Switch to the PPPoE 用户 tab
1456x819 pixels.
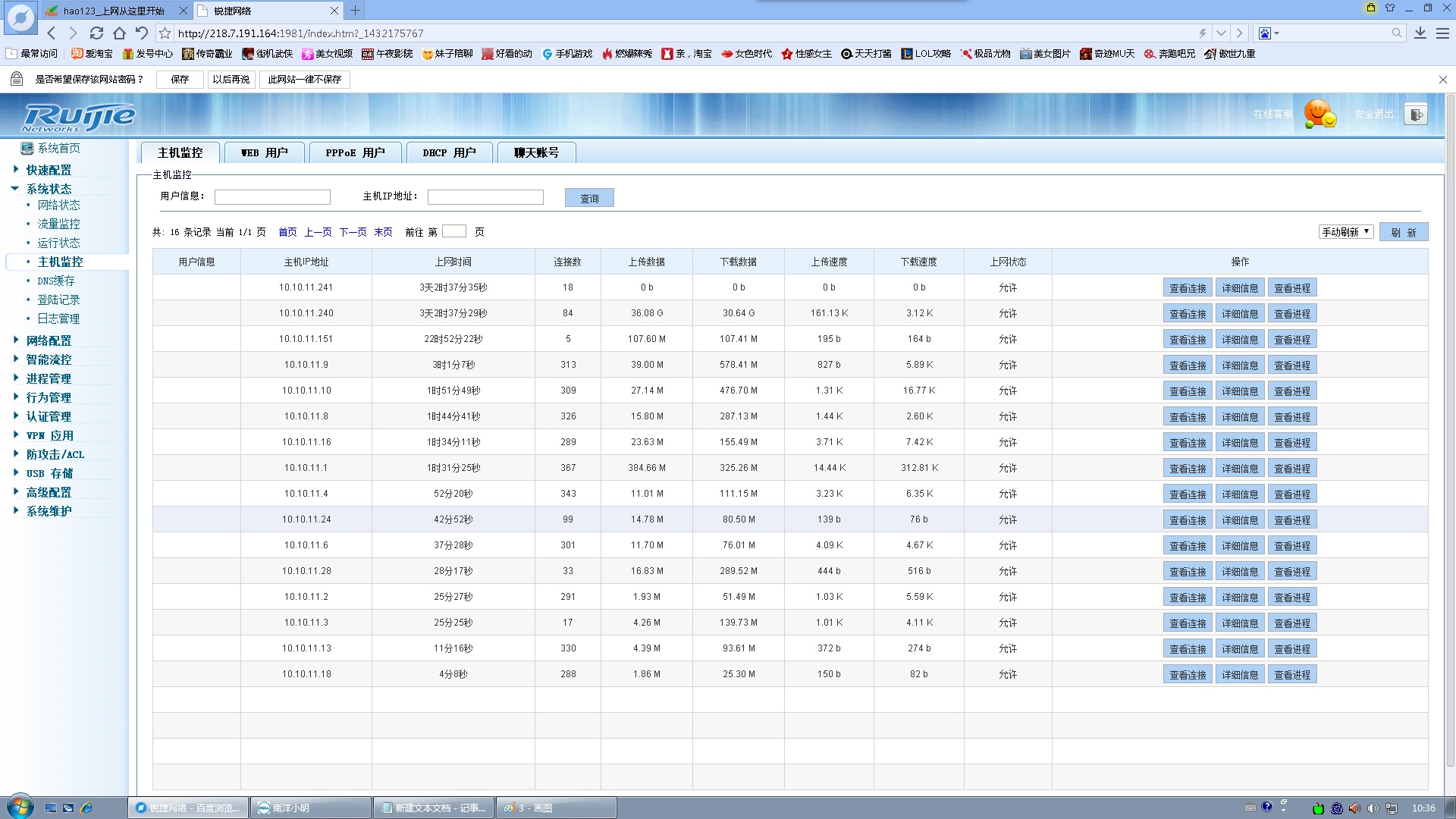click(355, 152)
